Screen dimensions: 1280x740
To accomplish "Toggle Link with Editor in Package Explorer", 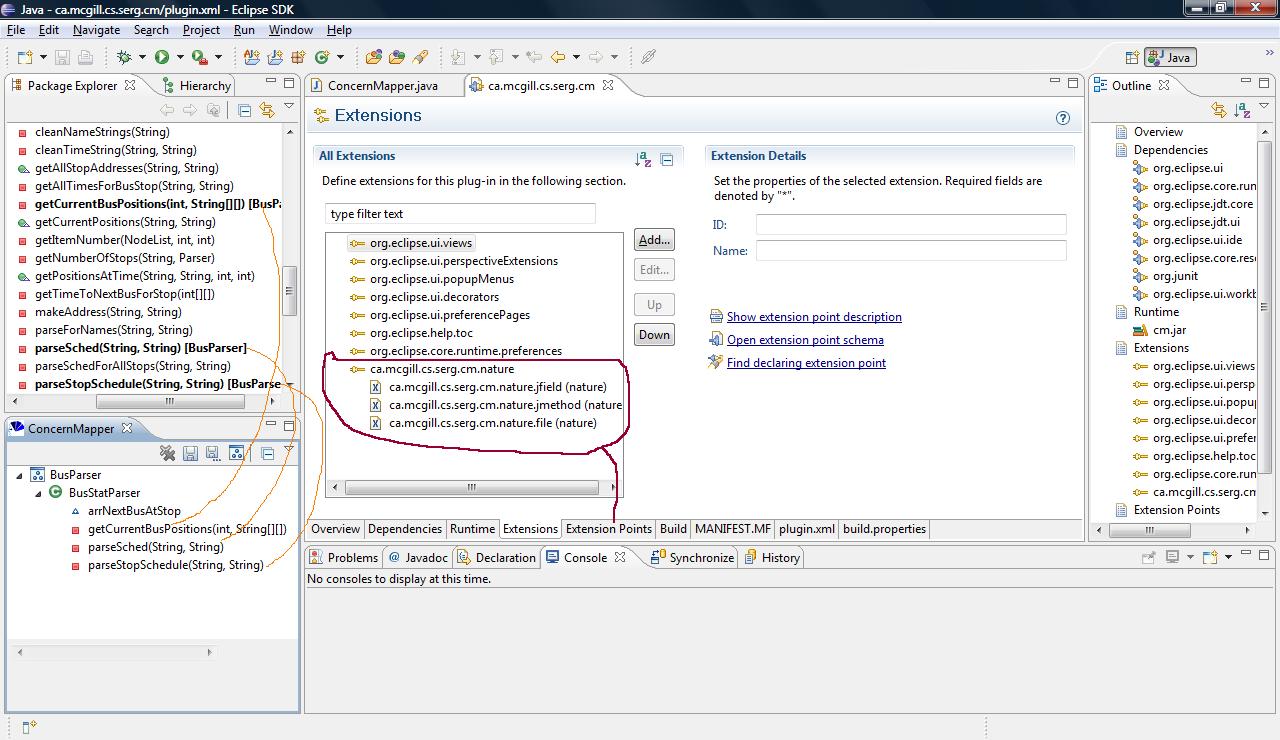I will (266, 110).
